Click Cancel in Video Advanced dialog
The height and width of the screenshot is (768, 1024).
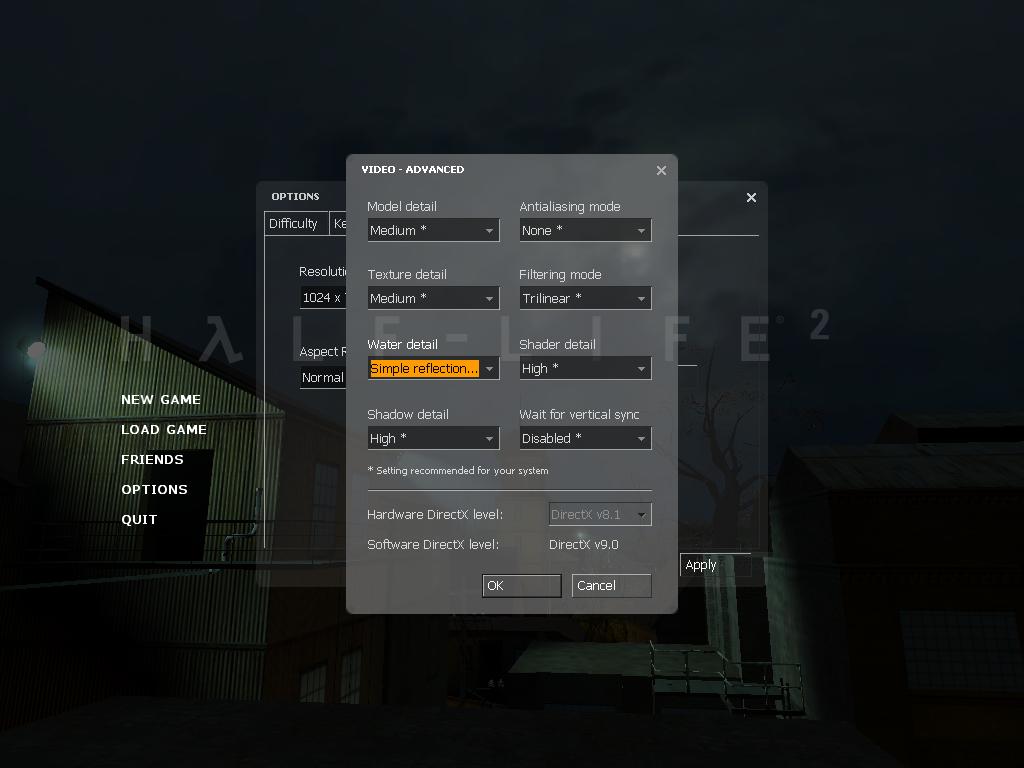tap(611, 585)
